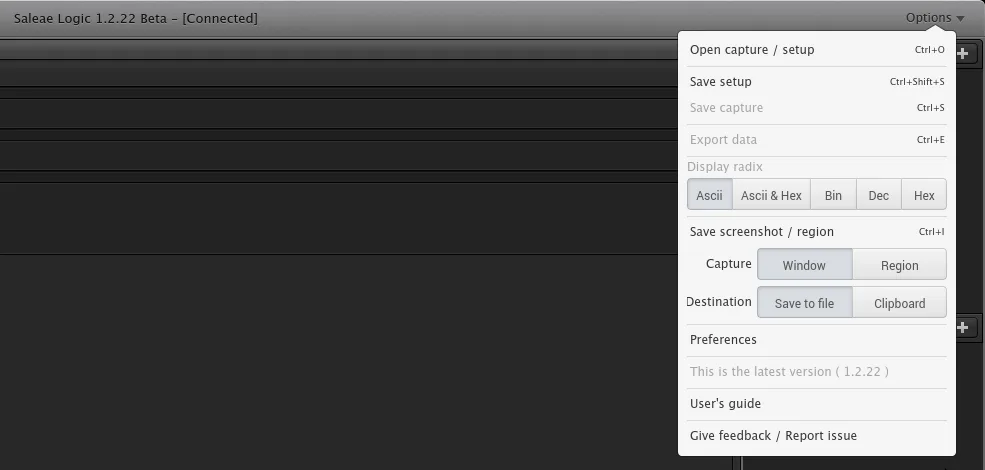Click the empty dark waveform area

pos(364,361)
